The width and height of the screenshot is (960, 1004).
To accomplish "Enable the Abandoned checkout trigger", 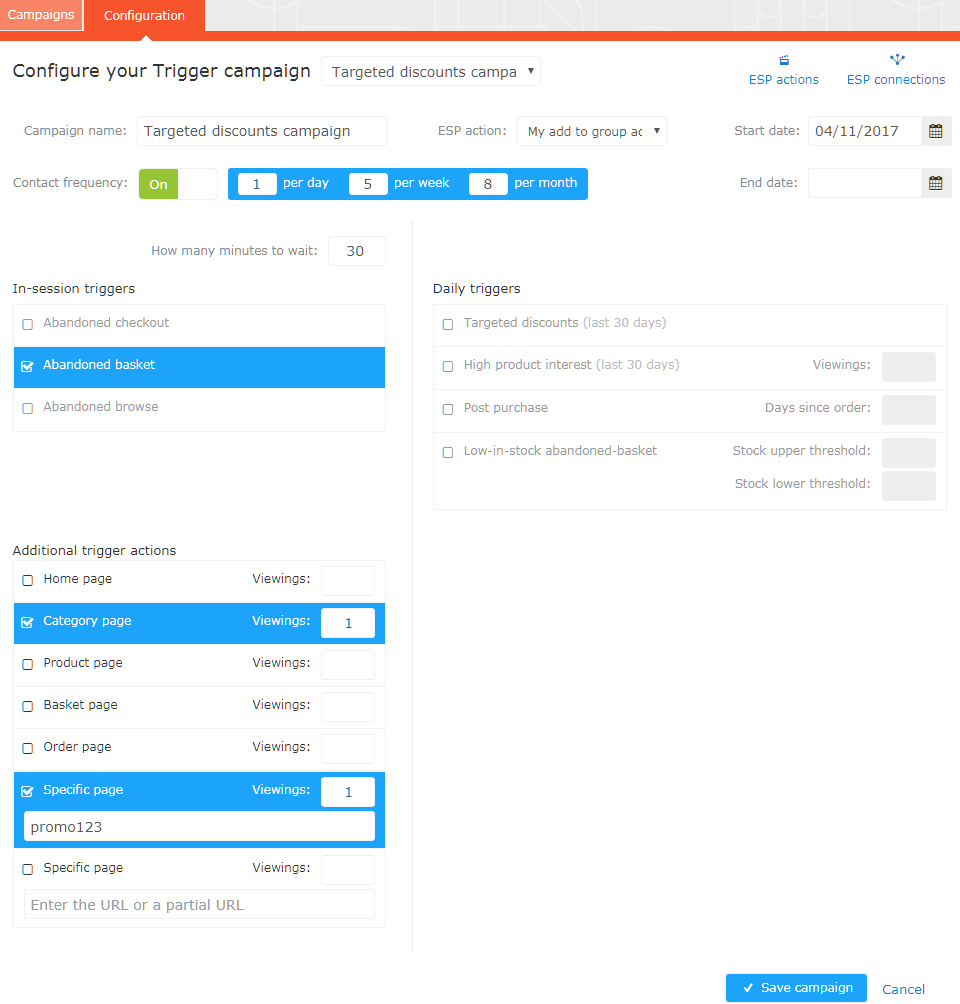I will [27, 324].
